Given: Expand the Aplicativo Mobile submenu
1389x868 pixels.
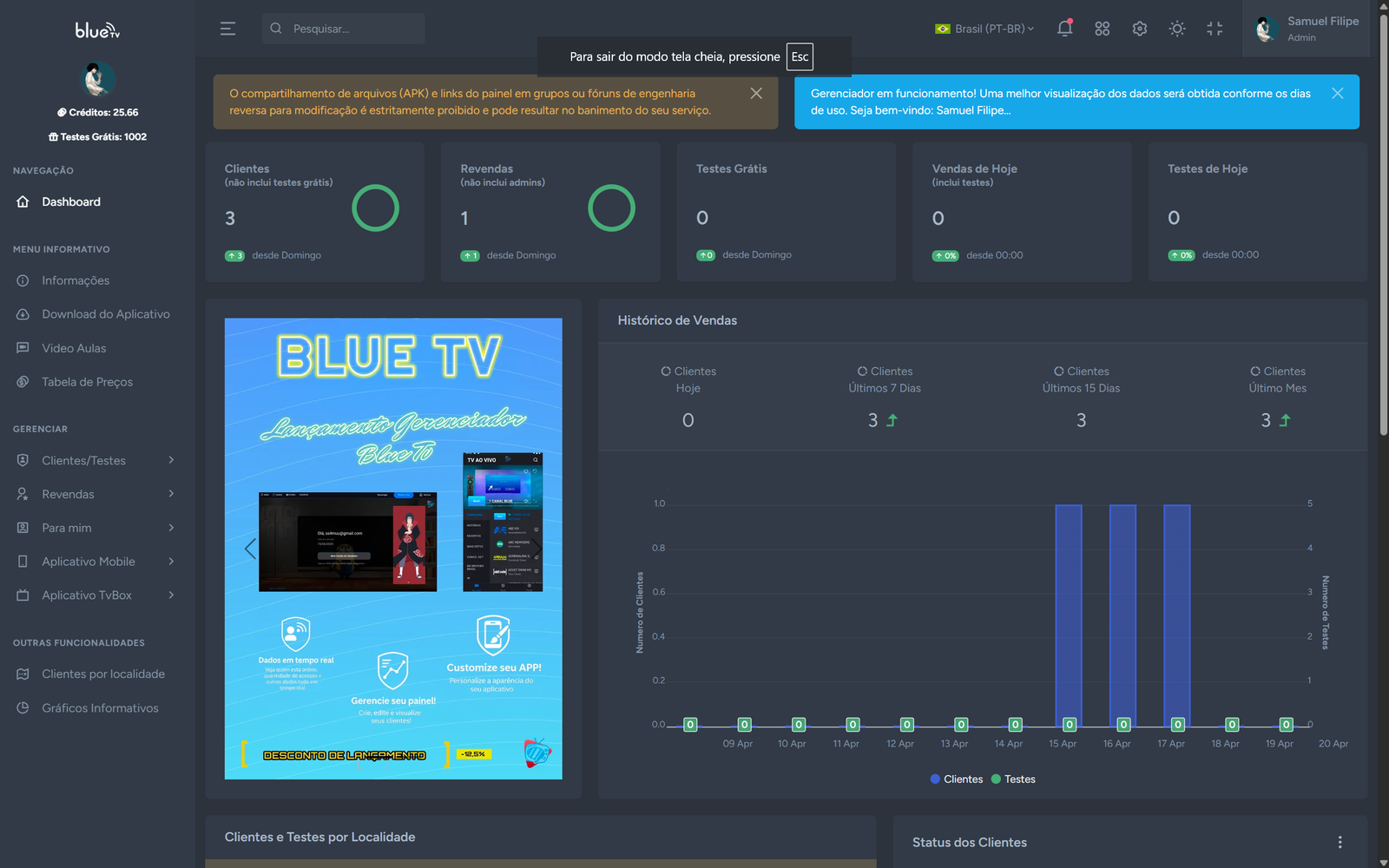Looking at the screenshot, I should tap(97, 562).
